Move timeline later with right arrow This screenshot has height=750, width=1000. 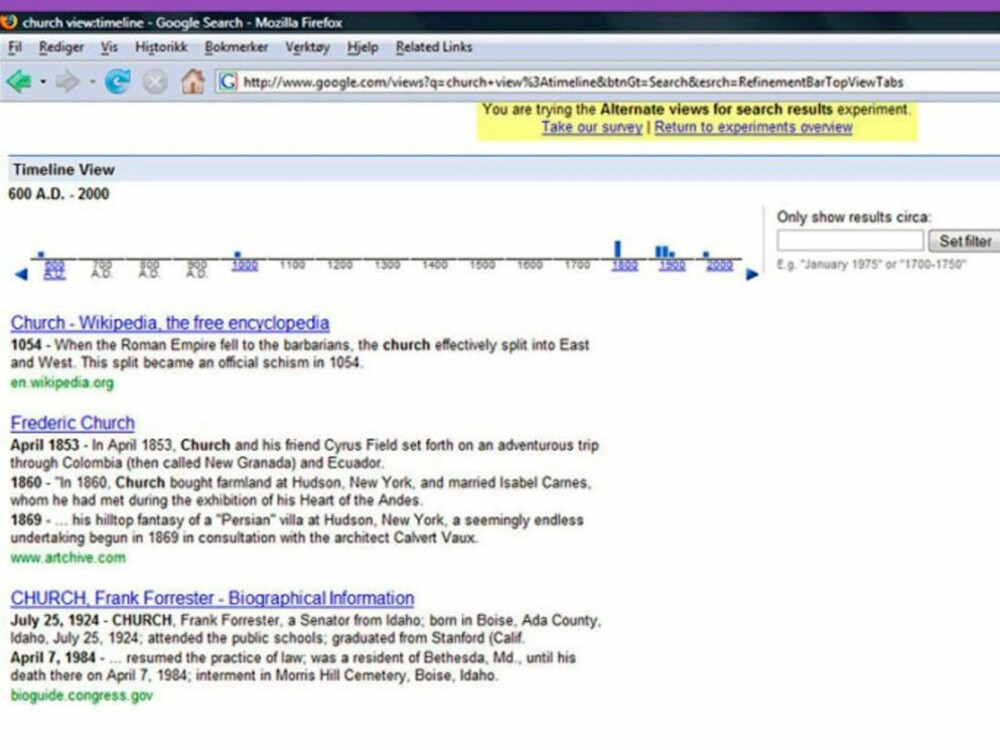[x=752, y=274]
